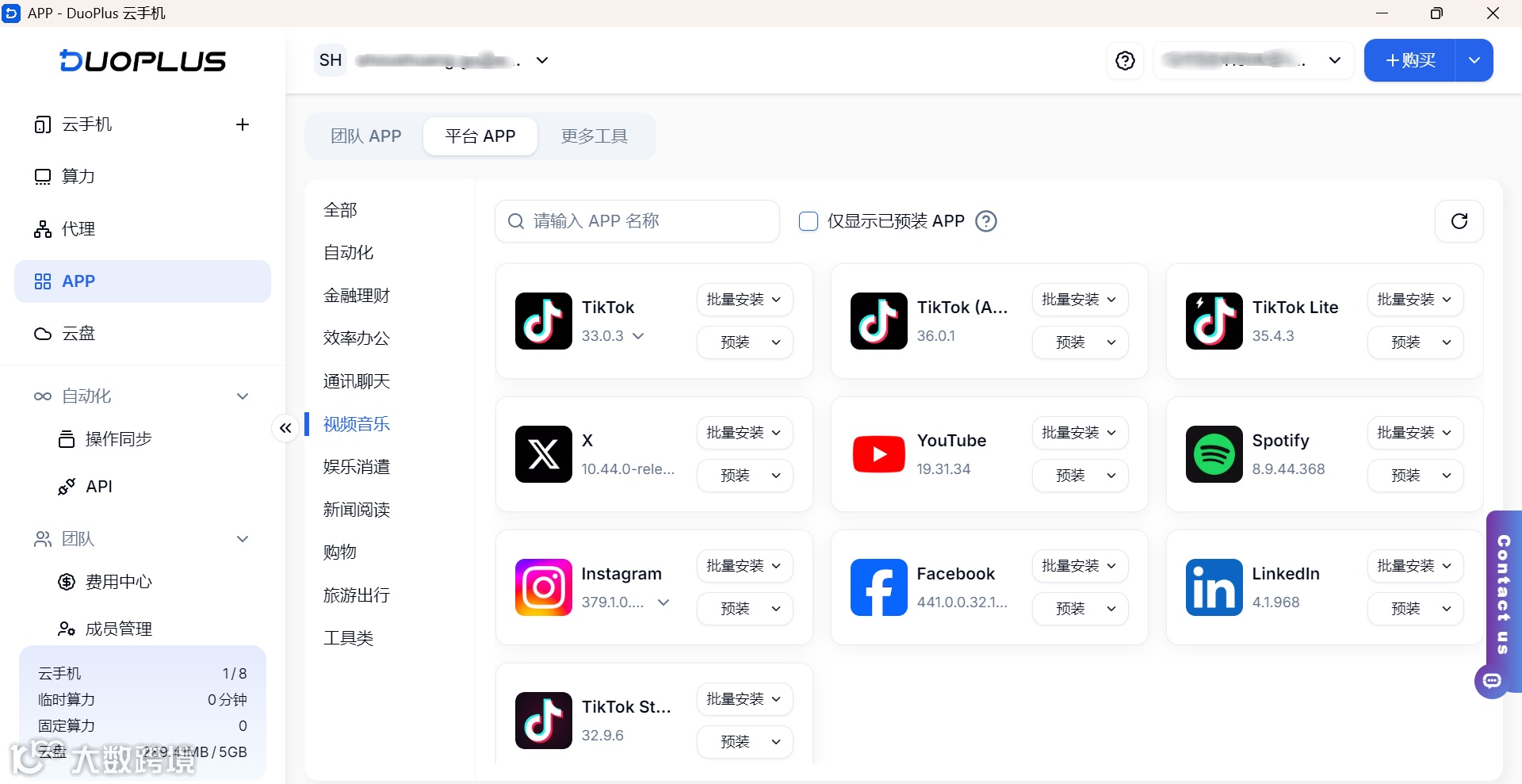Open help via the question mark icon in header
Screen dimensions: 1522x784
click(1125, 60)
